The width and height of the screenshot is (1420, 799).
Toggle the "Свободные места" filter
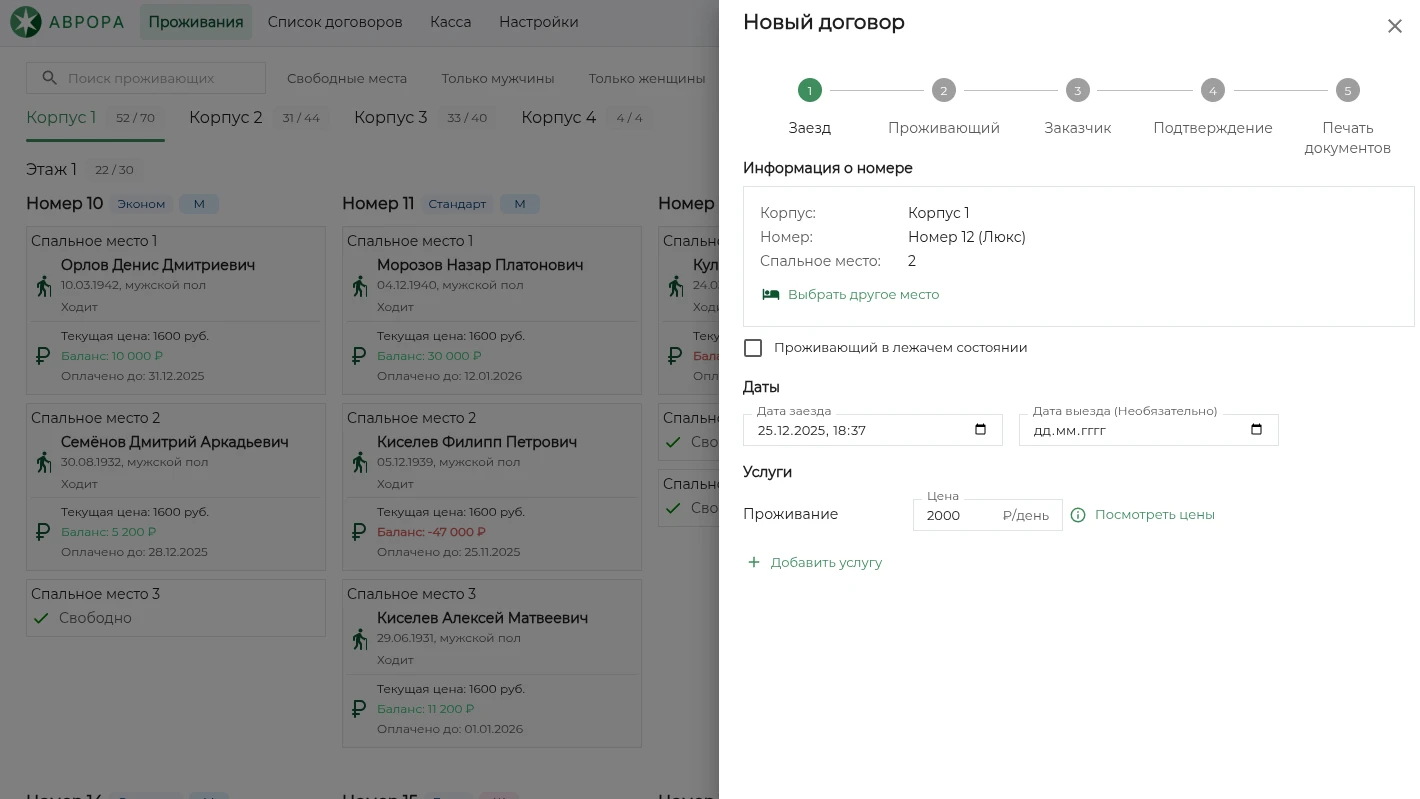pyautogui.click(x=346, y=78)
